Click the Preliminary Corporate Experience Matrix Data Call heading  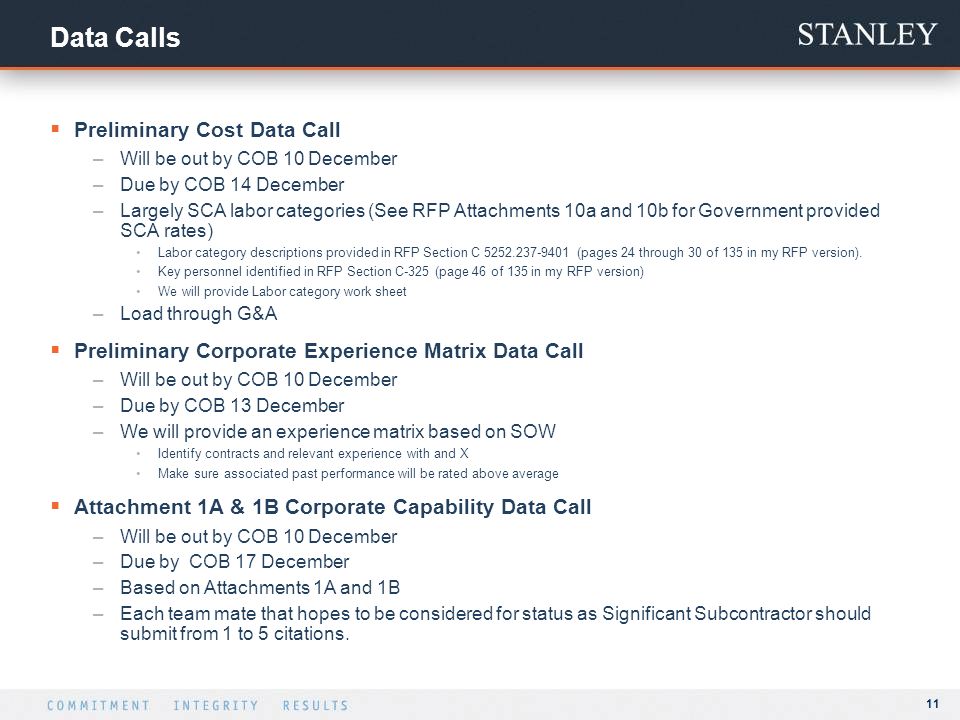[328, 351]
